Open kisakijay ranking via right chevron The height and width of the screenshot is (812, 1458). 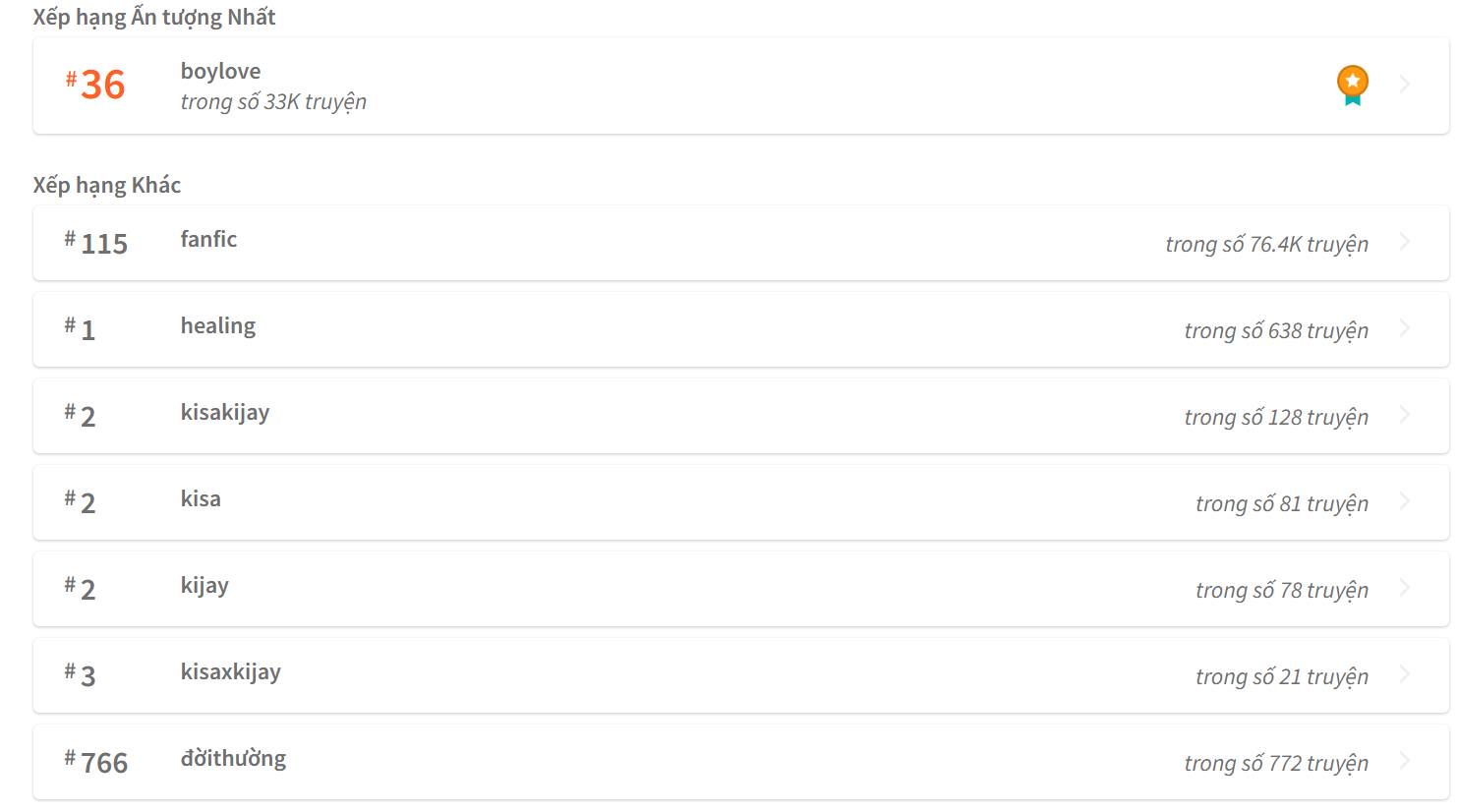point(1405,415)
